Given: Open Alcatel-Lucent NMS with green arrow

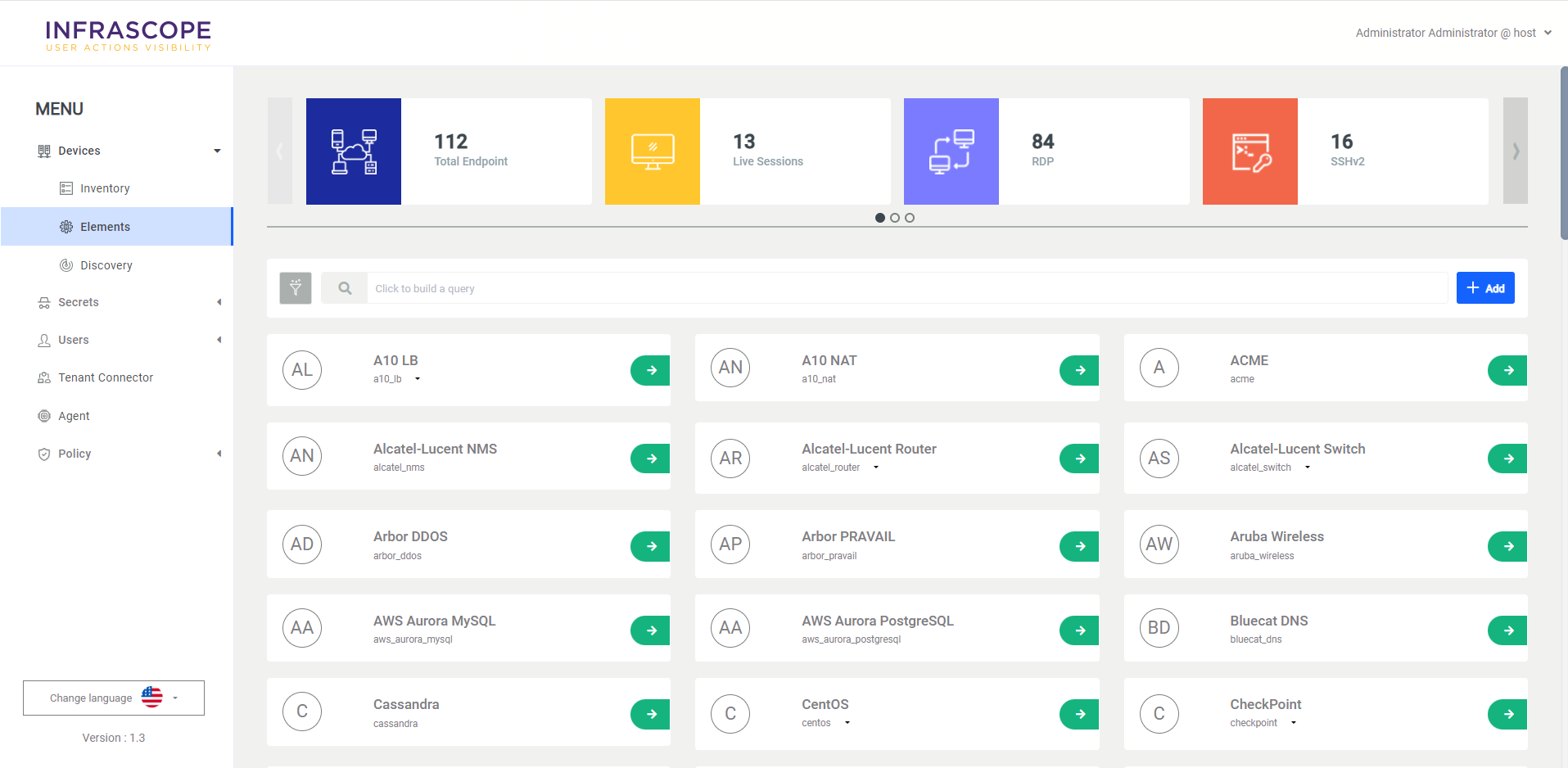Looking at the screenshot, I should point(651,459).
